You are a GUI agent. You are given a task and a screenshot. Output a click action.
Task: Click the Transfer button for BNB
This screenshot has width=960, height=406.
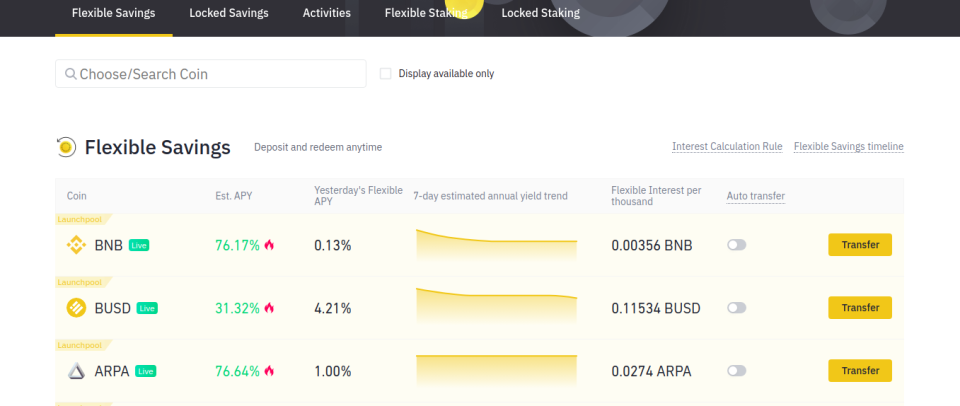point(860,245)
